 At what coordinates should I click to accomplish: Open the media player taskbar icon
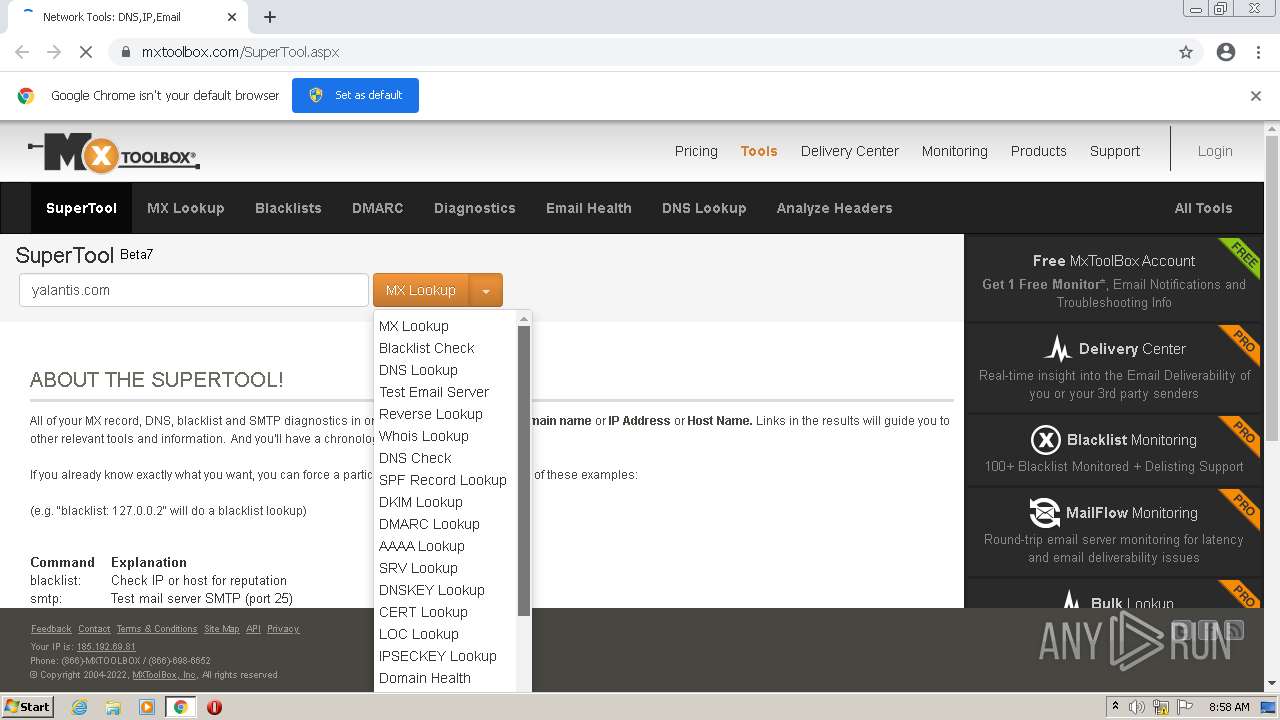(x=147, y=707)
